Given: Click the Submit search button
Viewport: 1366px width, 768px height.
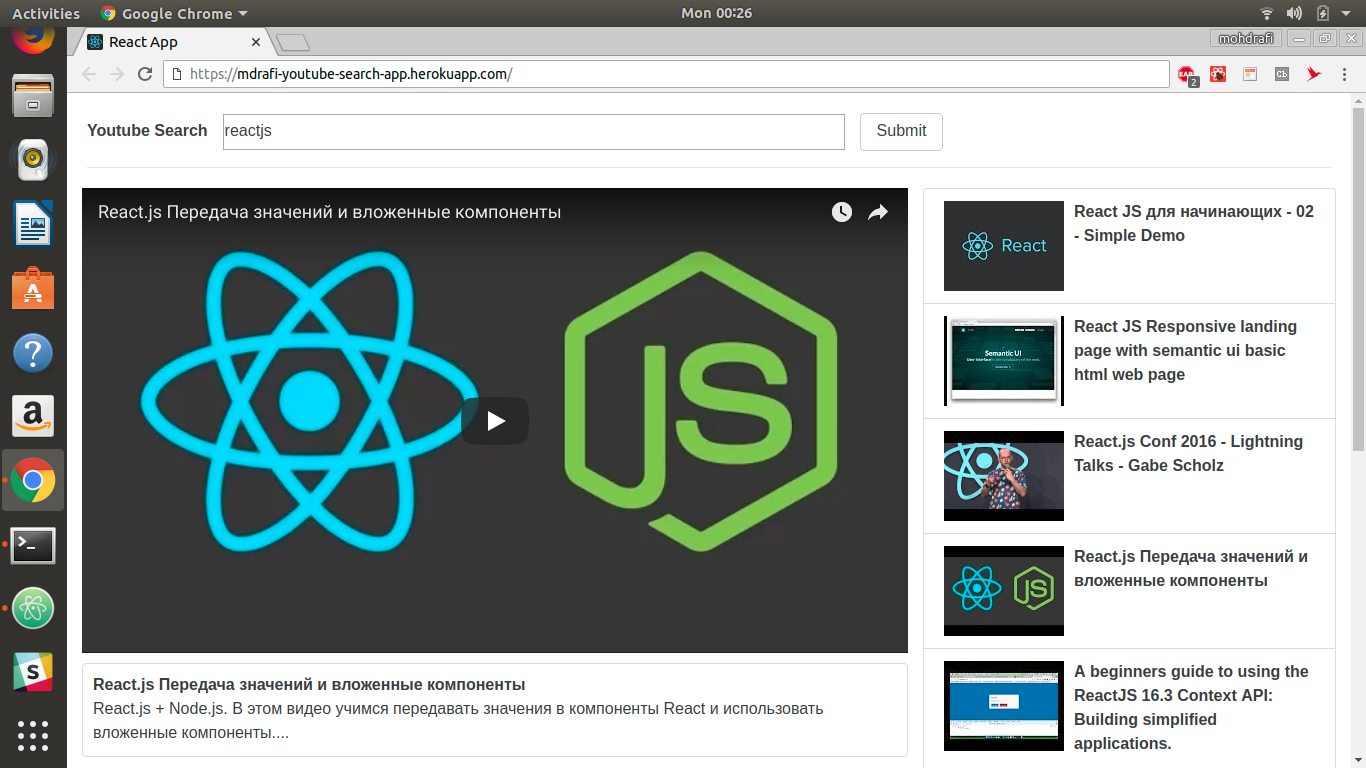Looking at the screenshot, I should tap(901, 131).
